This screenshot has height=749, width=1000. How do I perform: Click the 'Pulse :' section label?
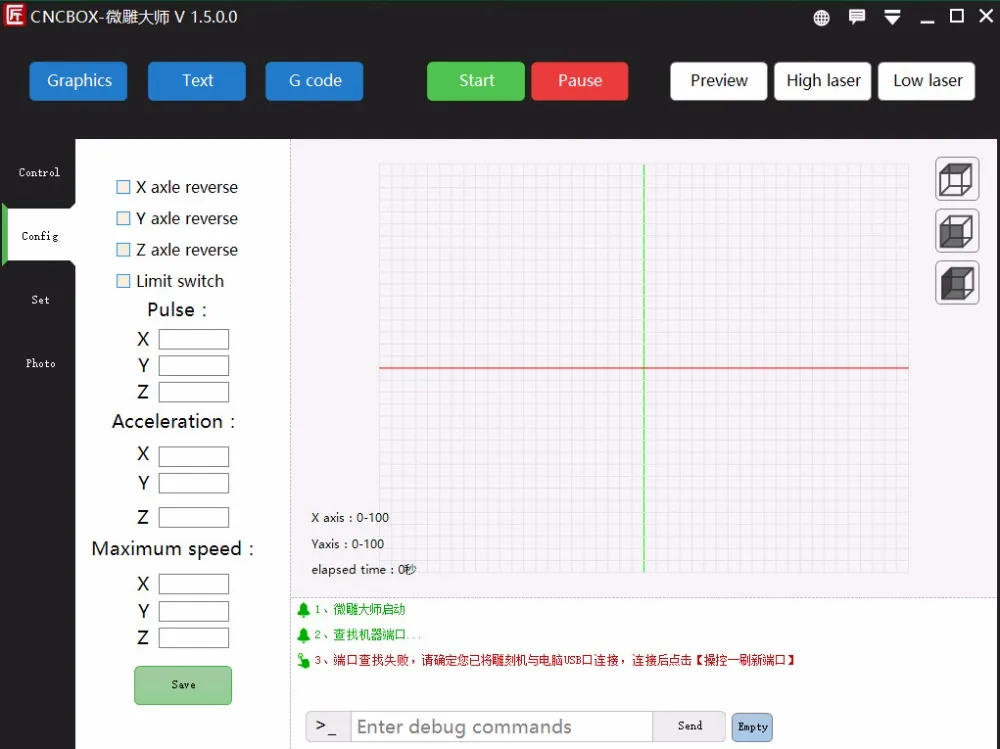(177, 310)
